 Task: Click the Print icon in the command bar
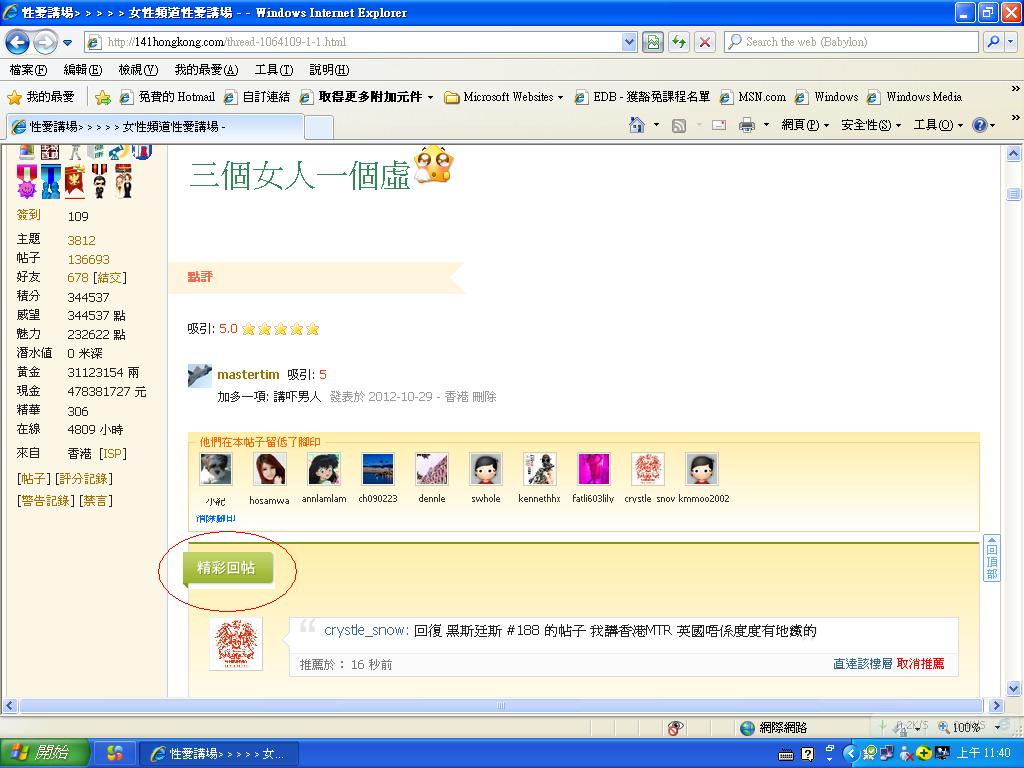(x=748, y=125)
